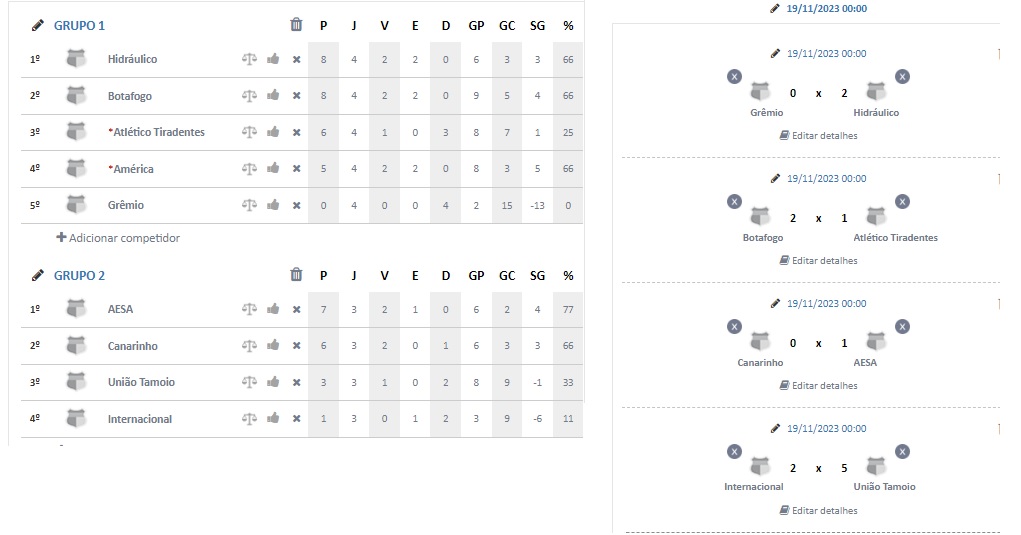Screen dimensions: 1021x535
Task: Open Editar detalhes for Grêmio x Hidráulico
Action: coord(818,135)
